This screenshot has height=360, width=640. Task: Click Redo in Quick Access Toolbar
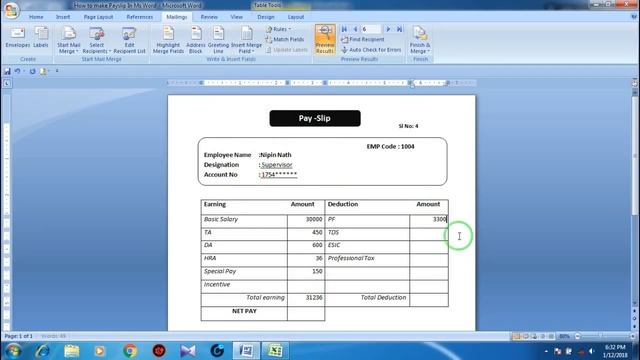[x=32, y=71]
